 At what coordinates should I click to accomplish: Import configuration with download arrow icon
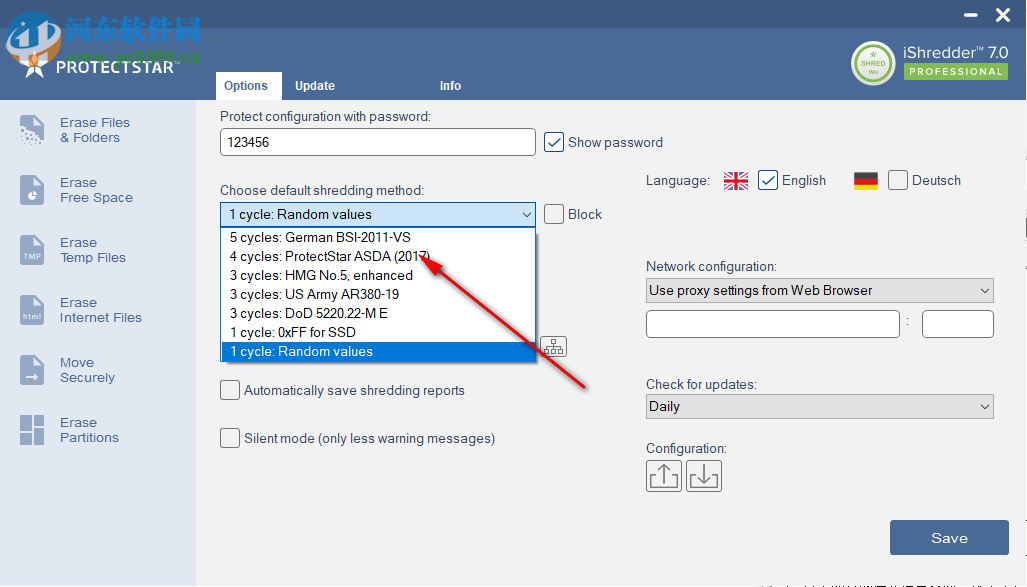pos(703,476)
